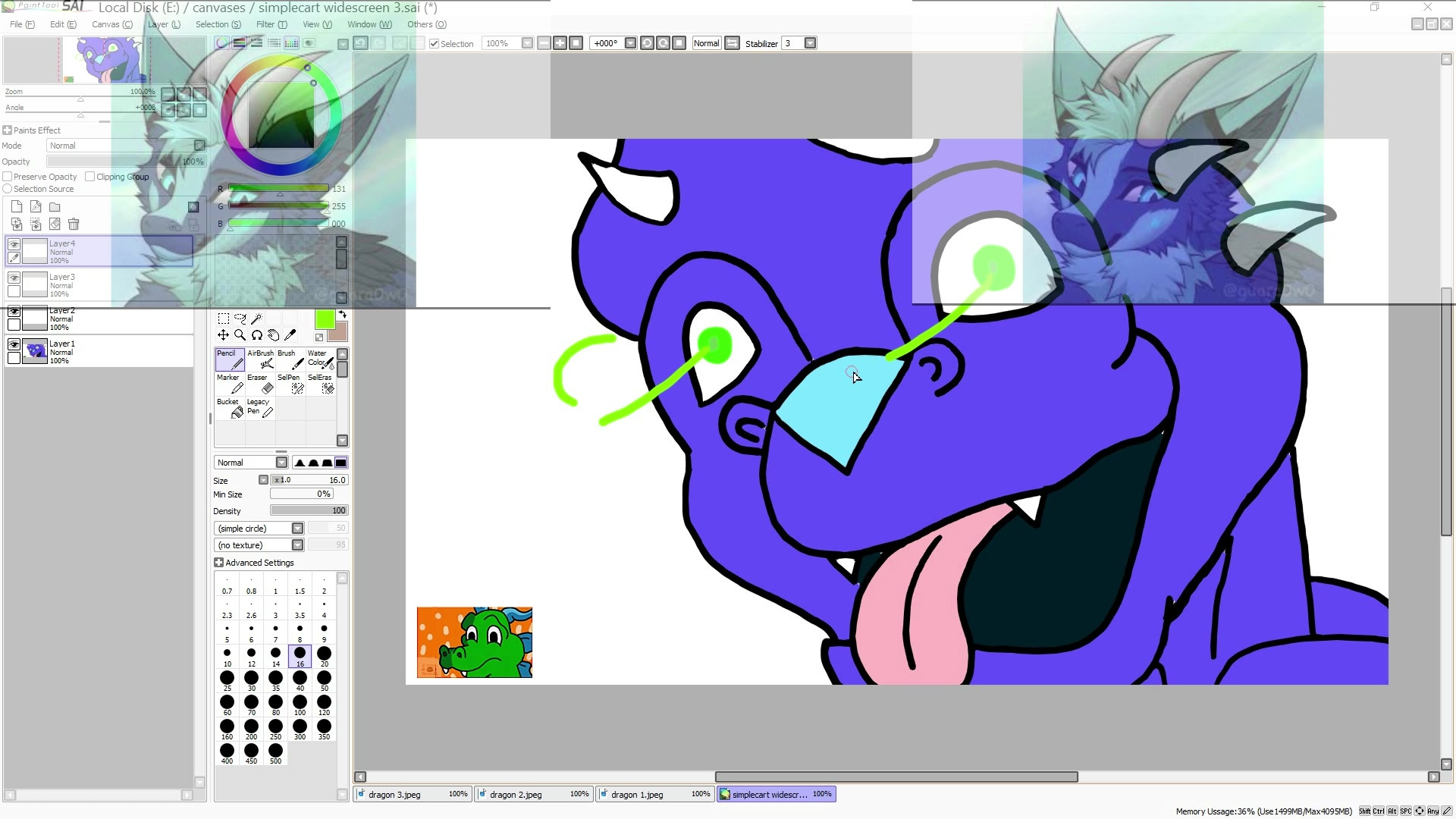1456x819 pixels.
Task: Open the Filter menu
Action: [271, 24]
